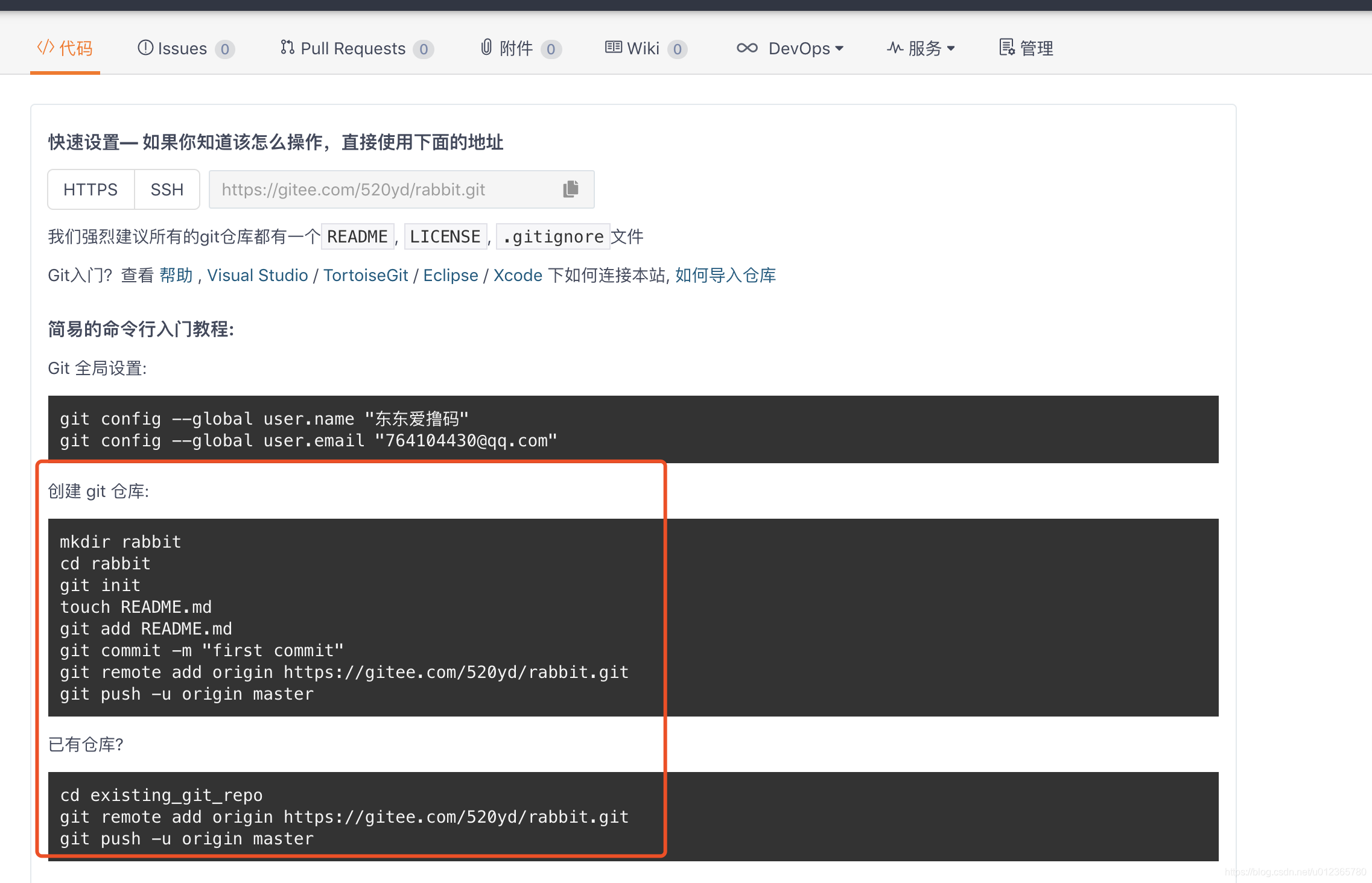Click the Pull Requests count badge

(424, 49)
